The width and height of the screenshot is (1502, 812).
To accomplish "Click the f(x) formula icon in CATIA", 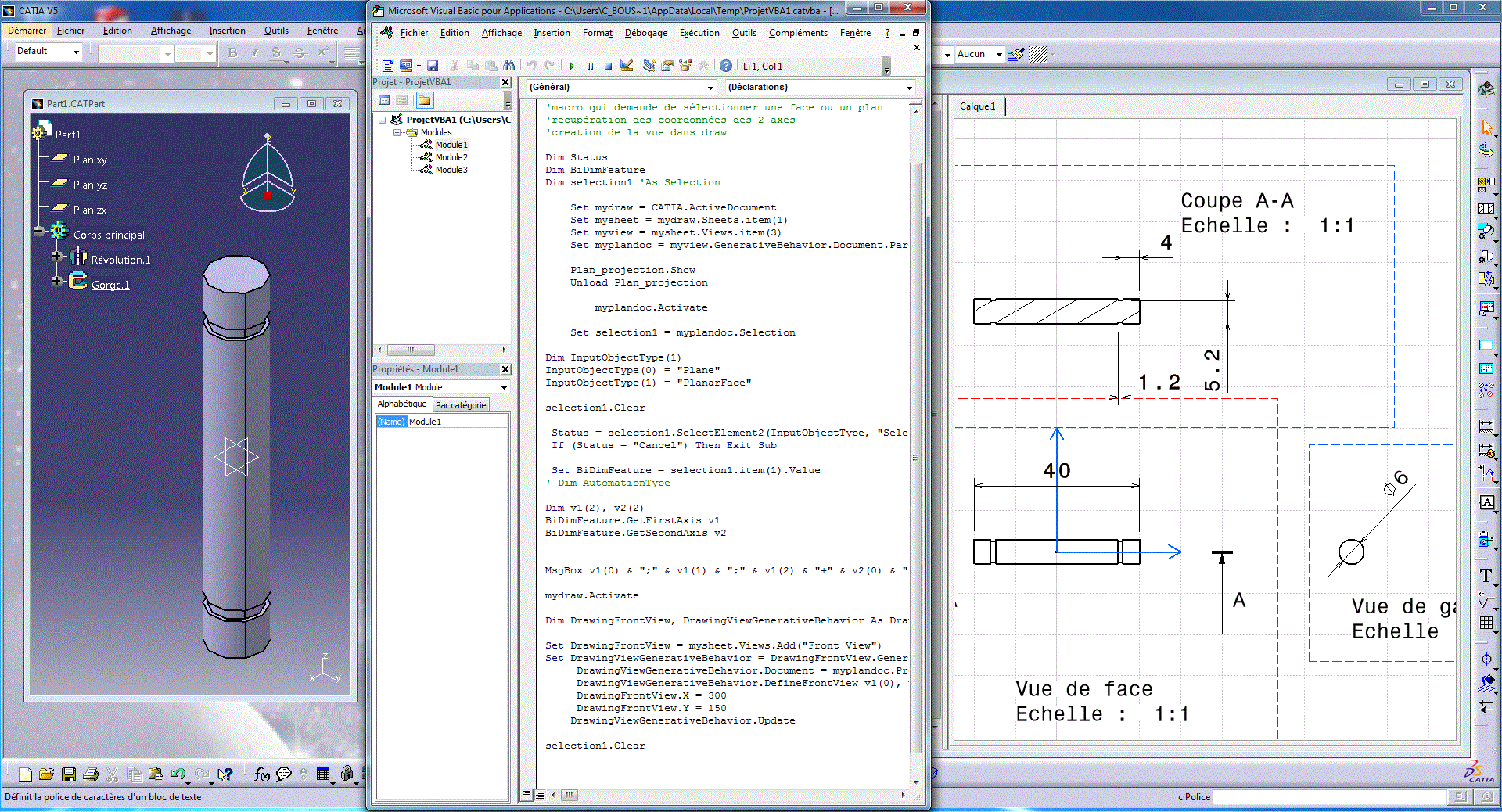I will 262,774.
